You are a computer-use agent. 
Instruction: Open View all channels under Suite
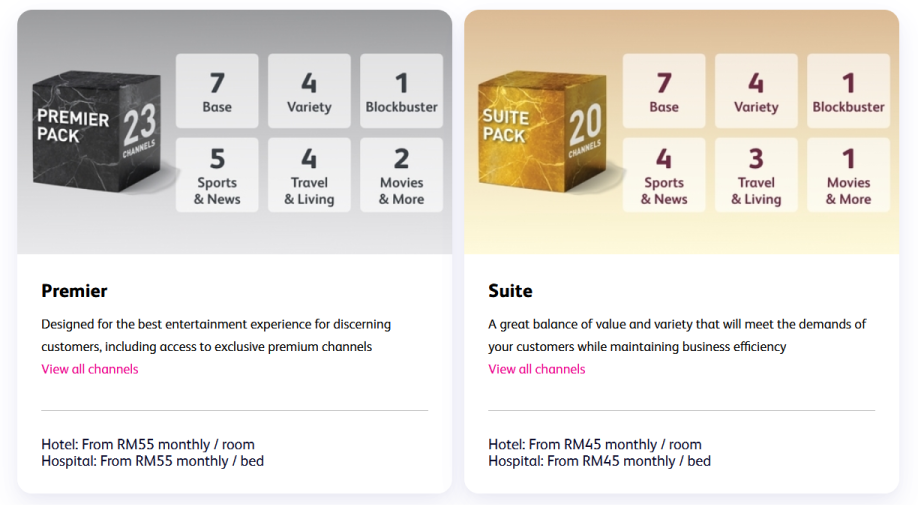tap(537, 369)
